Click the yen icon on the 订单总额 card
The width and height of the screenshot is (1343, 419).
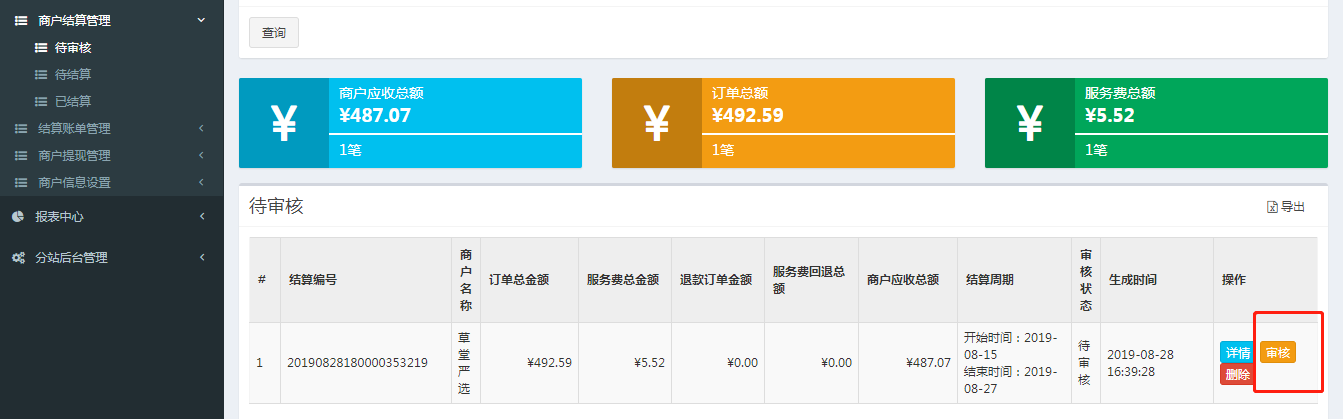[657, 123]
